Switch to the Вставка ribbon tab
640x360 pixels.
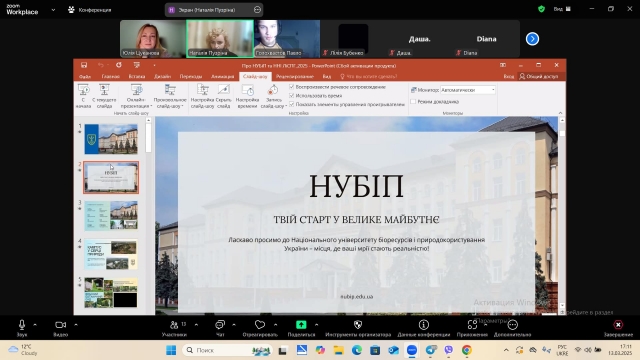point(137,76)
